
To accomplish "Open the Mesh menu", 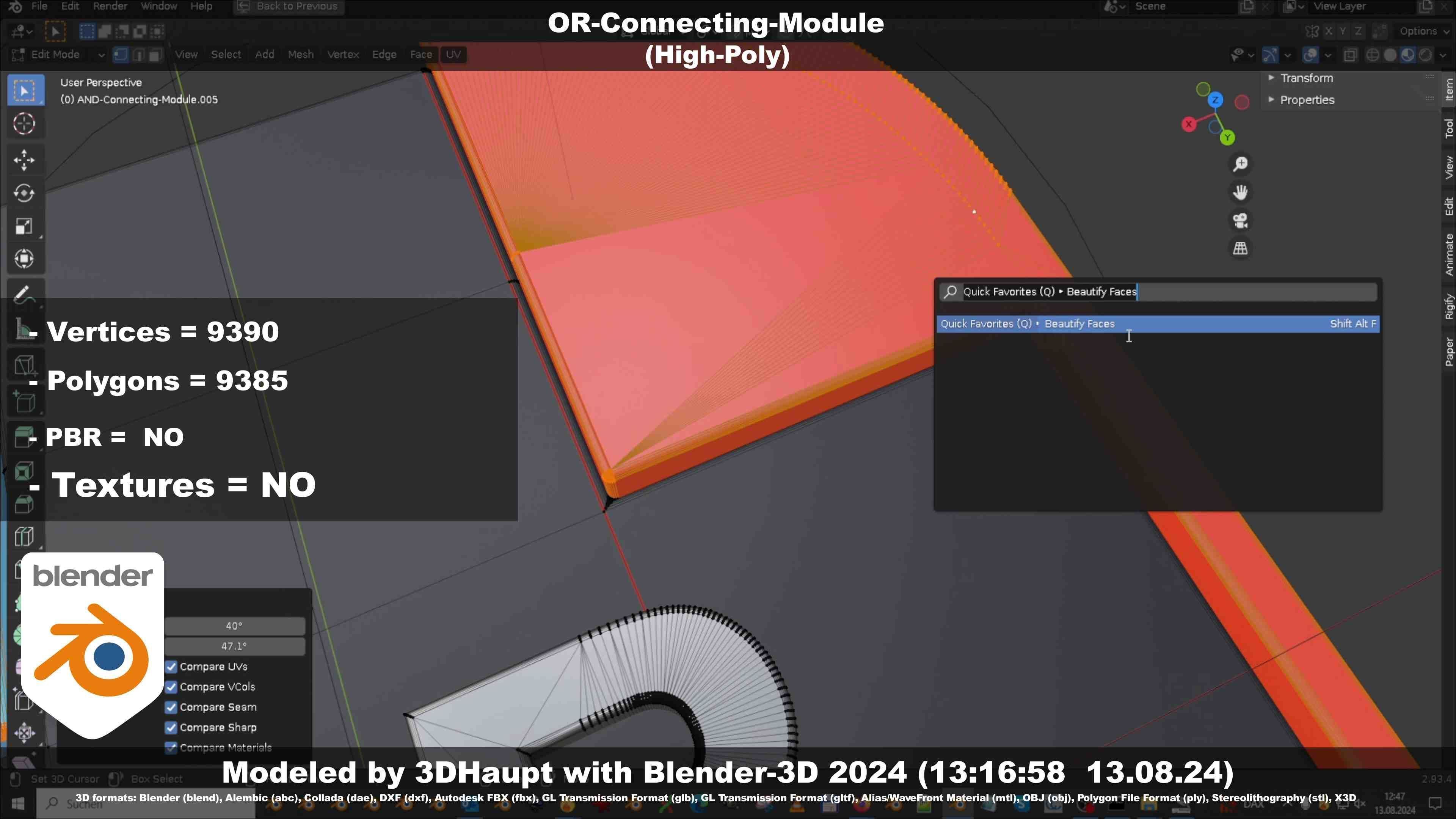I will point(300,55).
